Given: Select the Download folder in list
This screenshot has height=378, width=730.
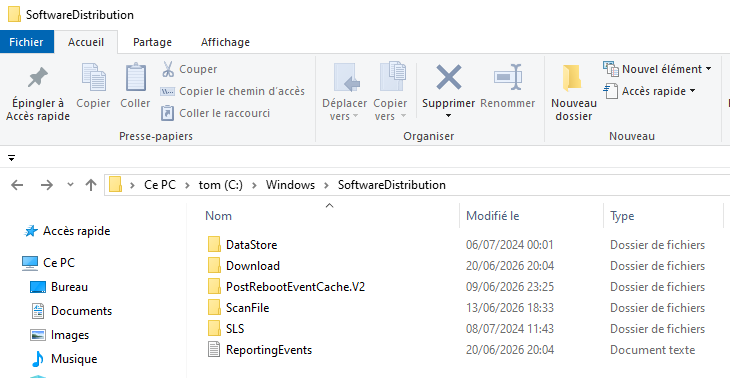Looking at the screenshot, I should pos(253,266).
